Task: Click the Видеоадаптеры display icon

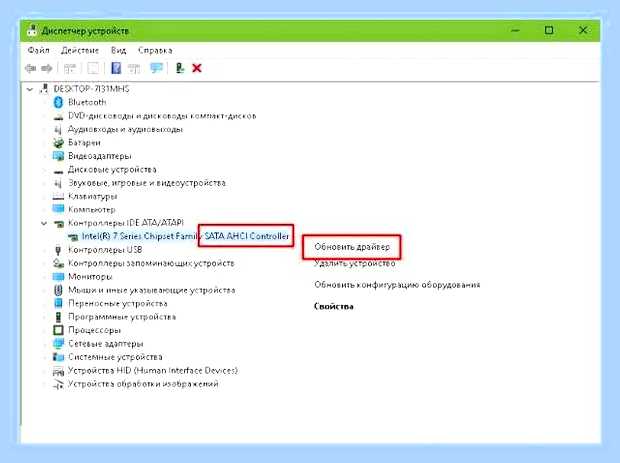Action: click(58, 156)
